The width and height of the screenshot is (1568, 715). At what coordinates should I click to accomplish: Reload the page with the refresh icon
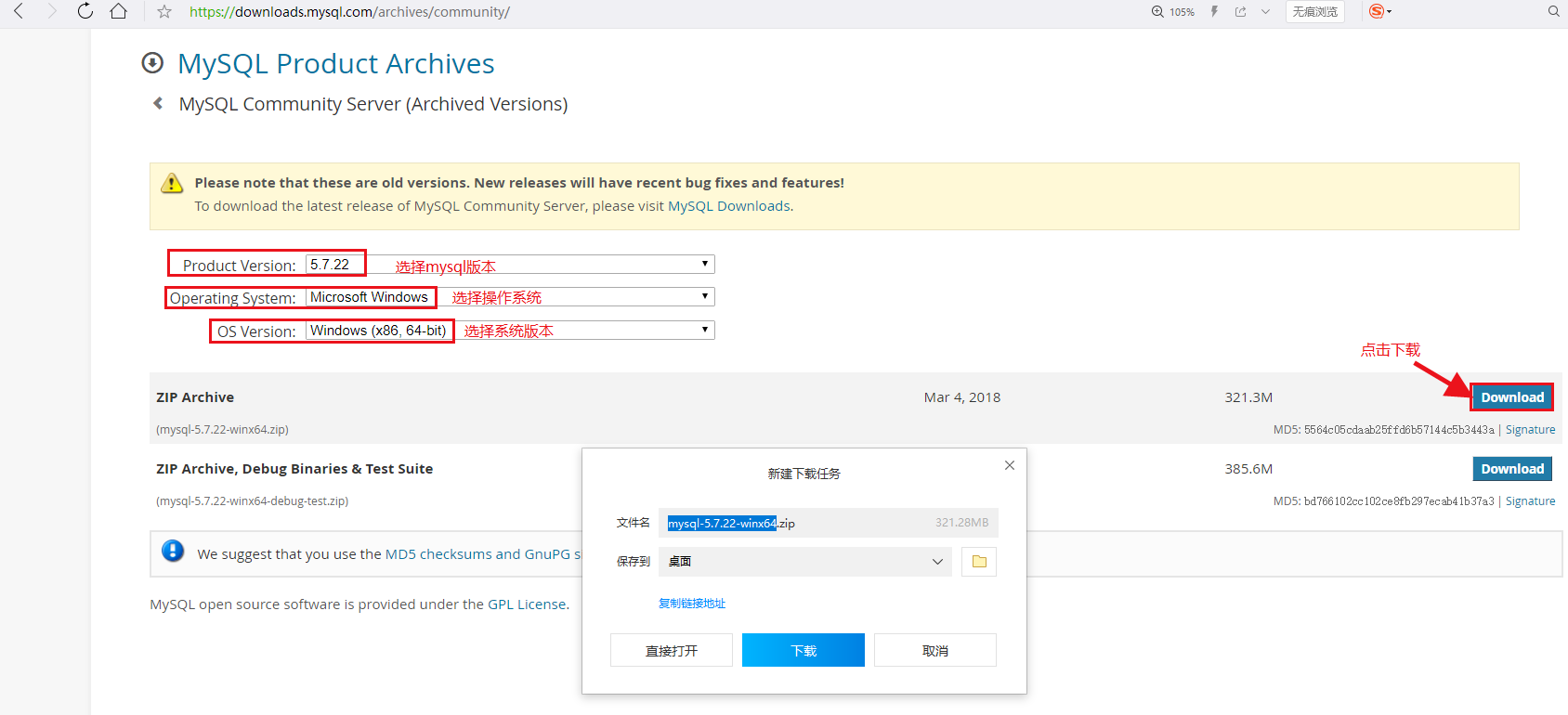click(x=85, y=11)
